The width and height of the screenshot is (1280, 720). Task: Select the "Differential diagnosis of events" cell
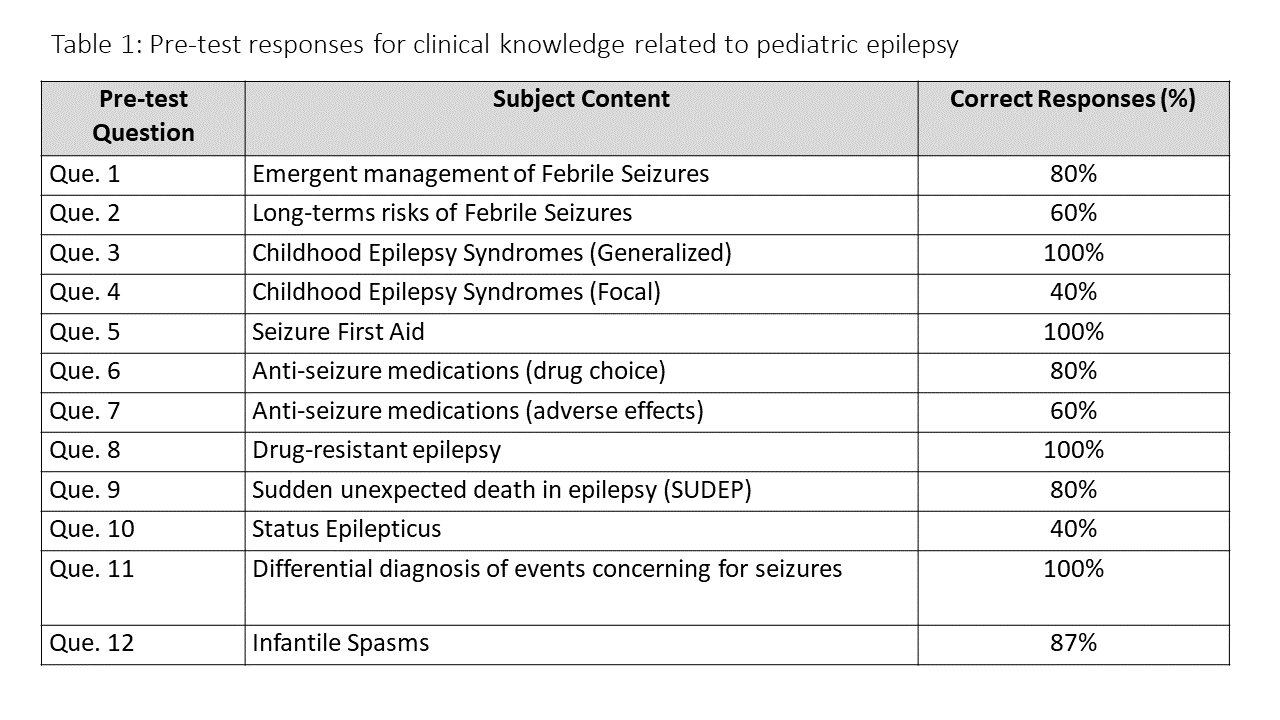tap(547, 569)
